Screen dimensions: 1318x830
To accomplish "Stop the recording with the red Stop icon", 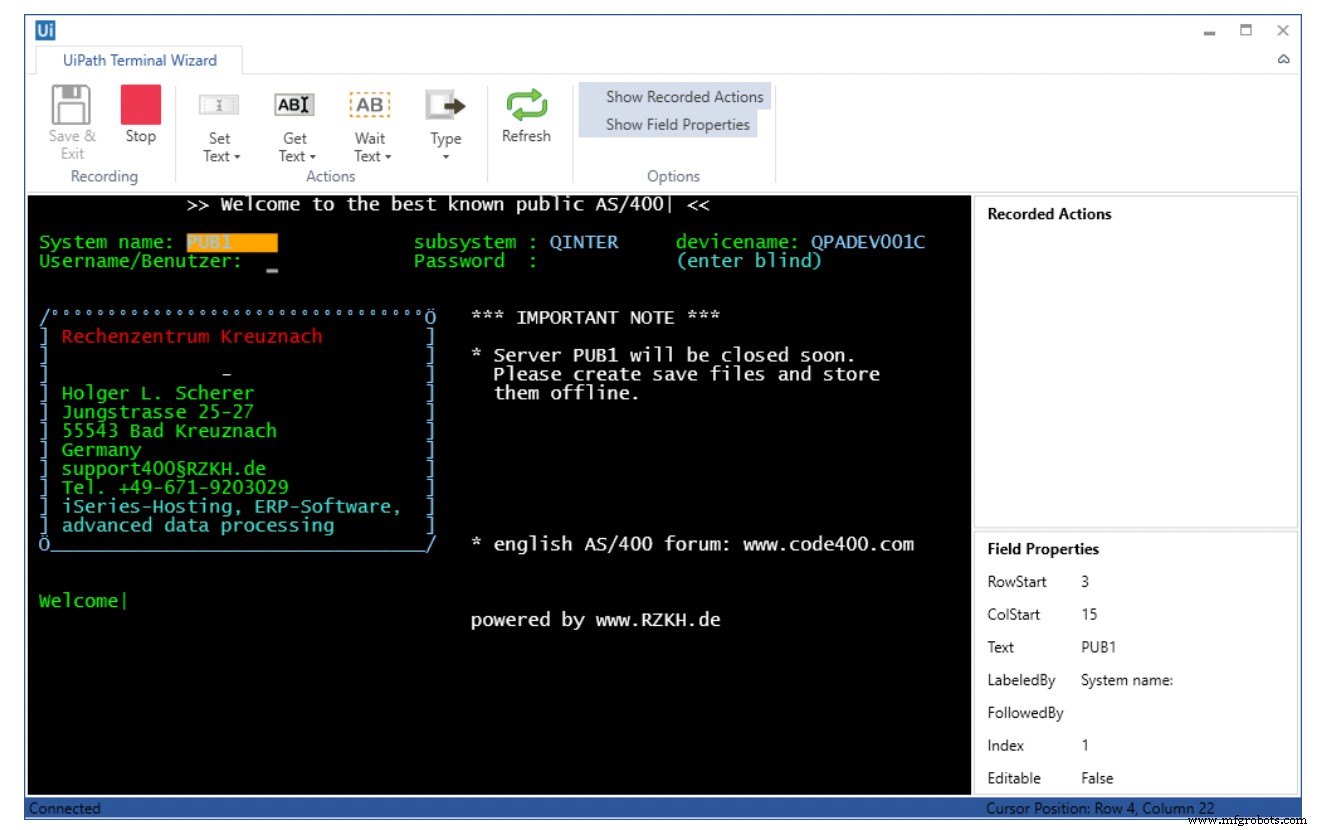I will [x=140, y=105].
